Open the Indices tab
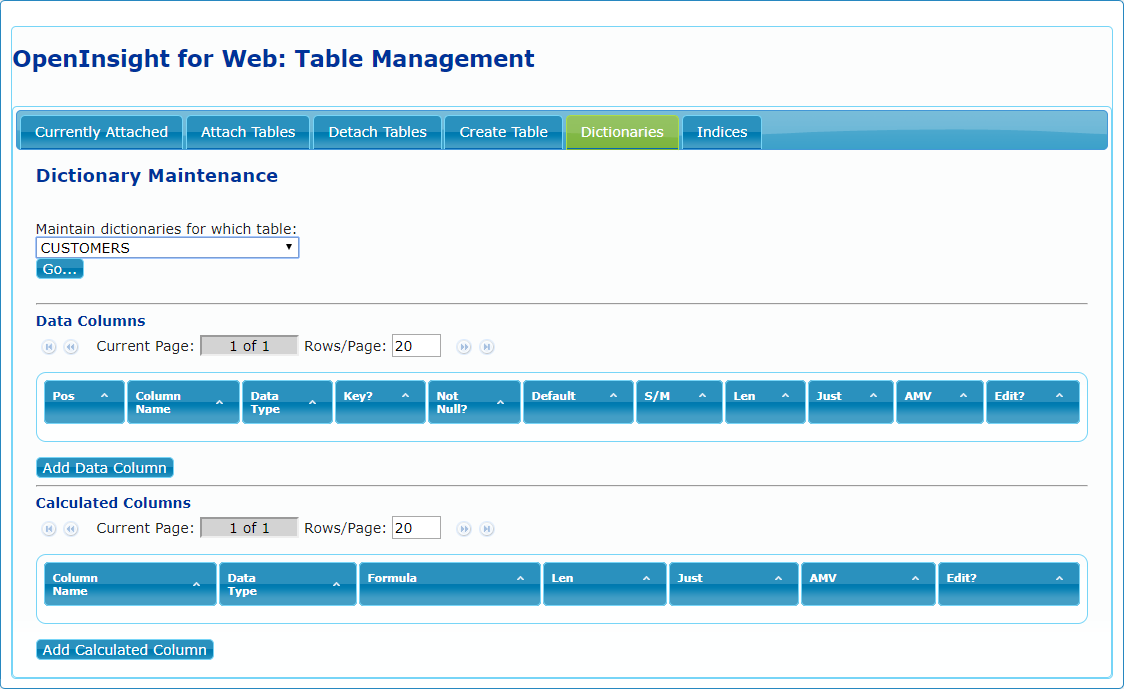The image size is (1124, 689). pos(722,132)
